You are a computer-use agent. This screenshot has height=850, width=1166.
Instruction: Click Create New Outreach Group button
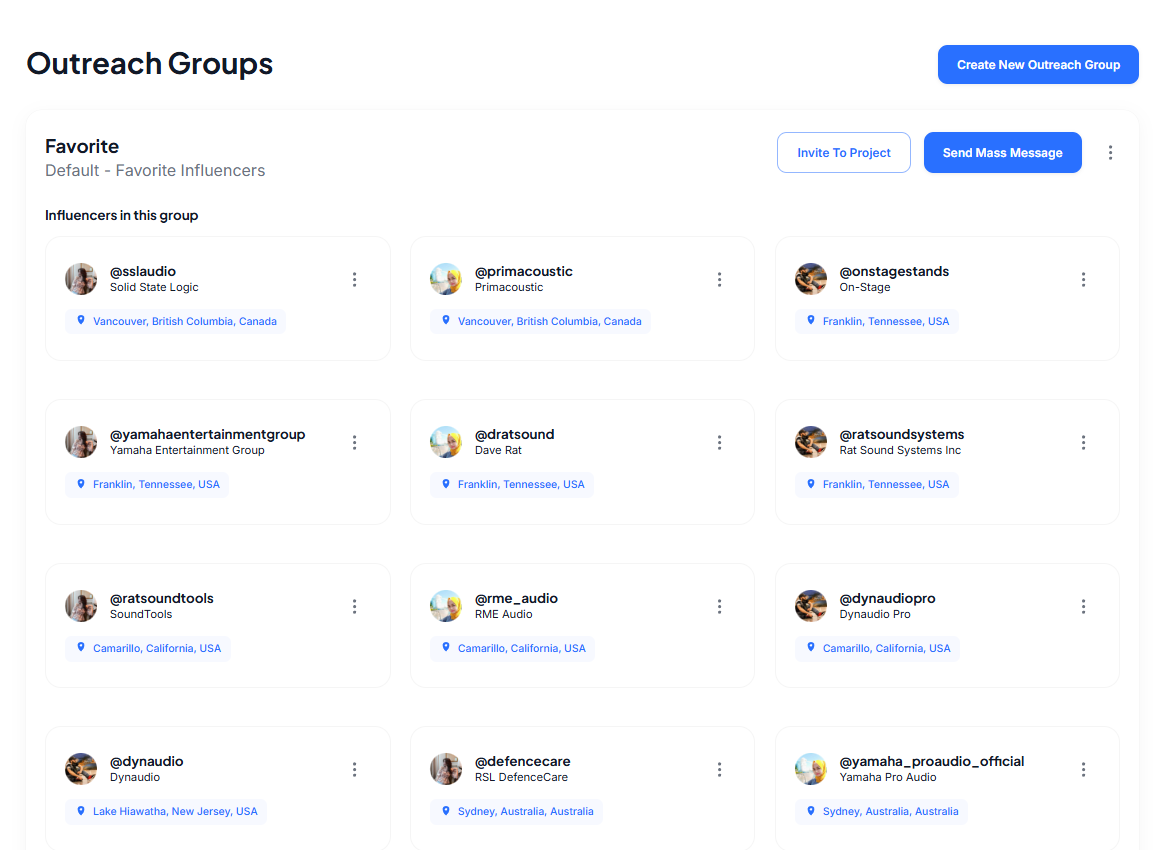pos(1038,65)
